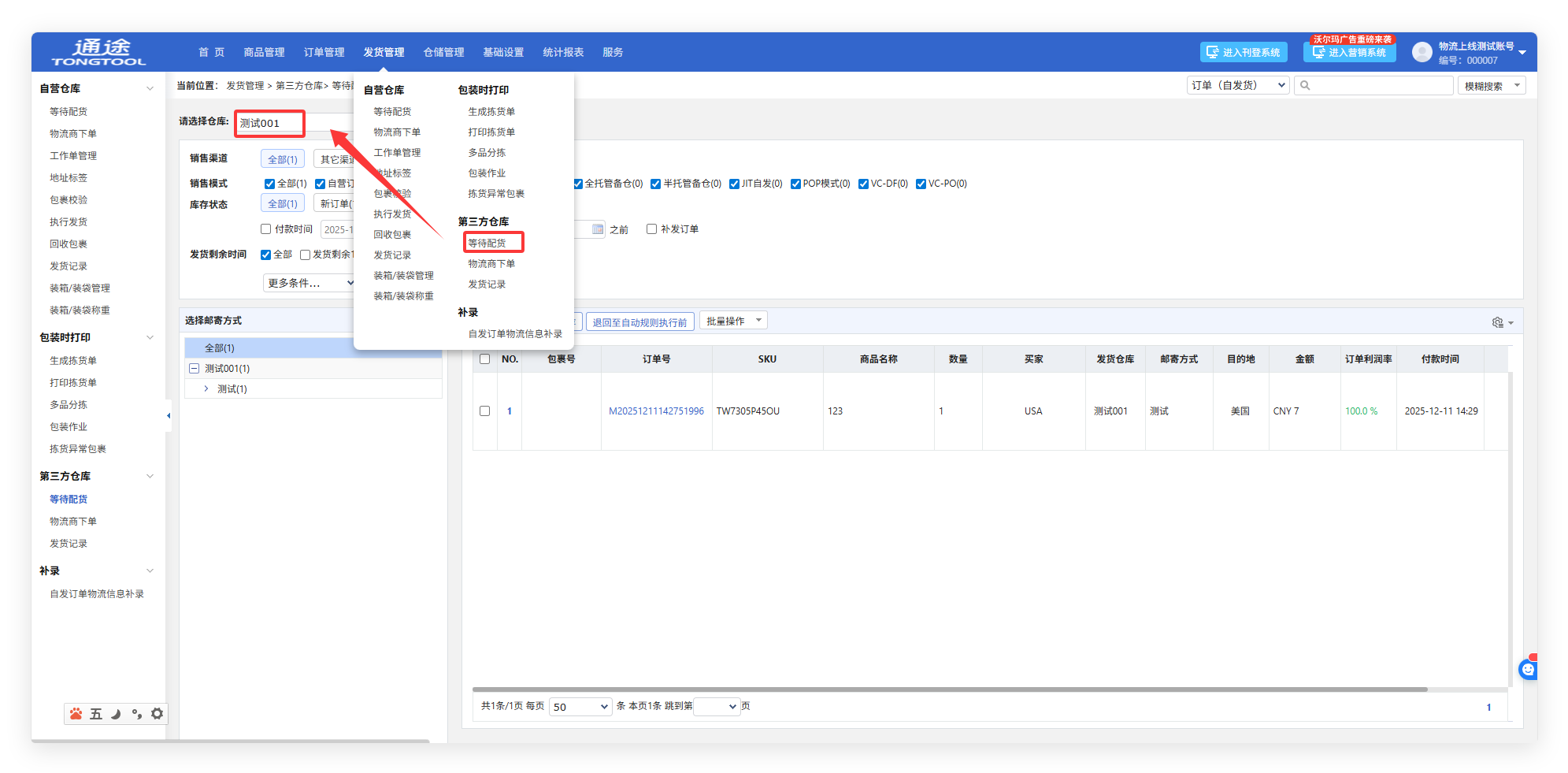This screenshot has width=1568, height=773.
Task: Open order link M20251211142751996
Action: 656,411
